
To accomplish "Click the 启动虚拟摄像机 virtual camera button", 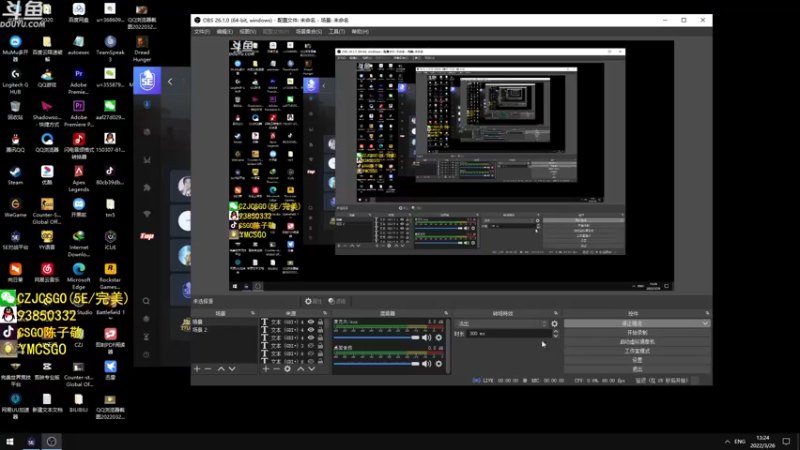I will [x=637, y=342].
